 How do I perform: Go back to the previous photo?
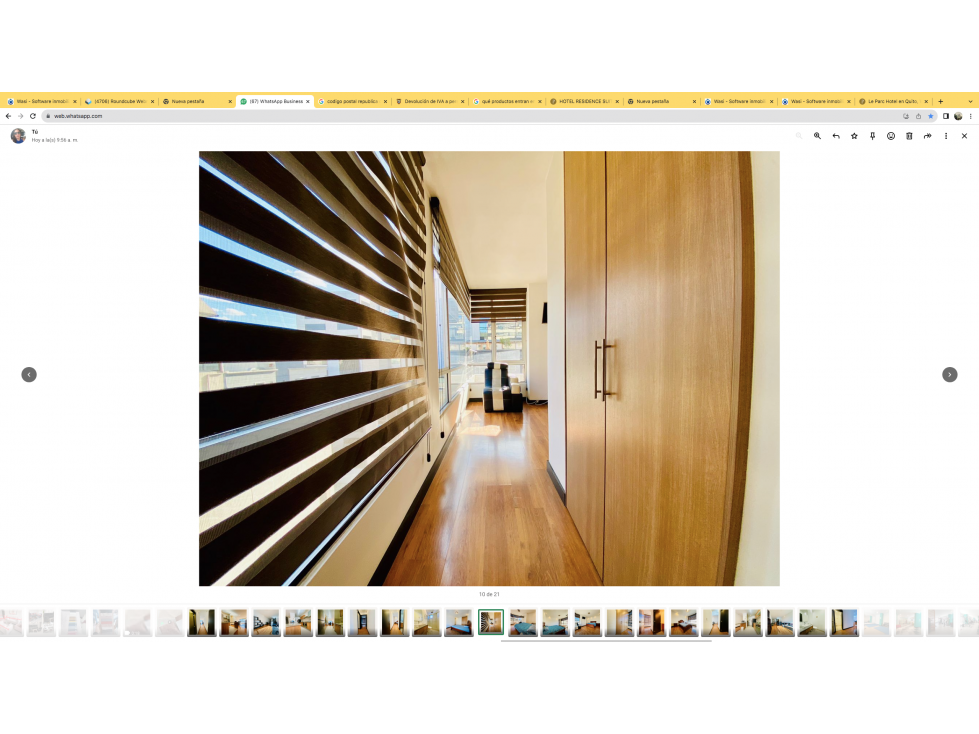[29, 374]
